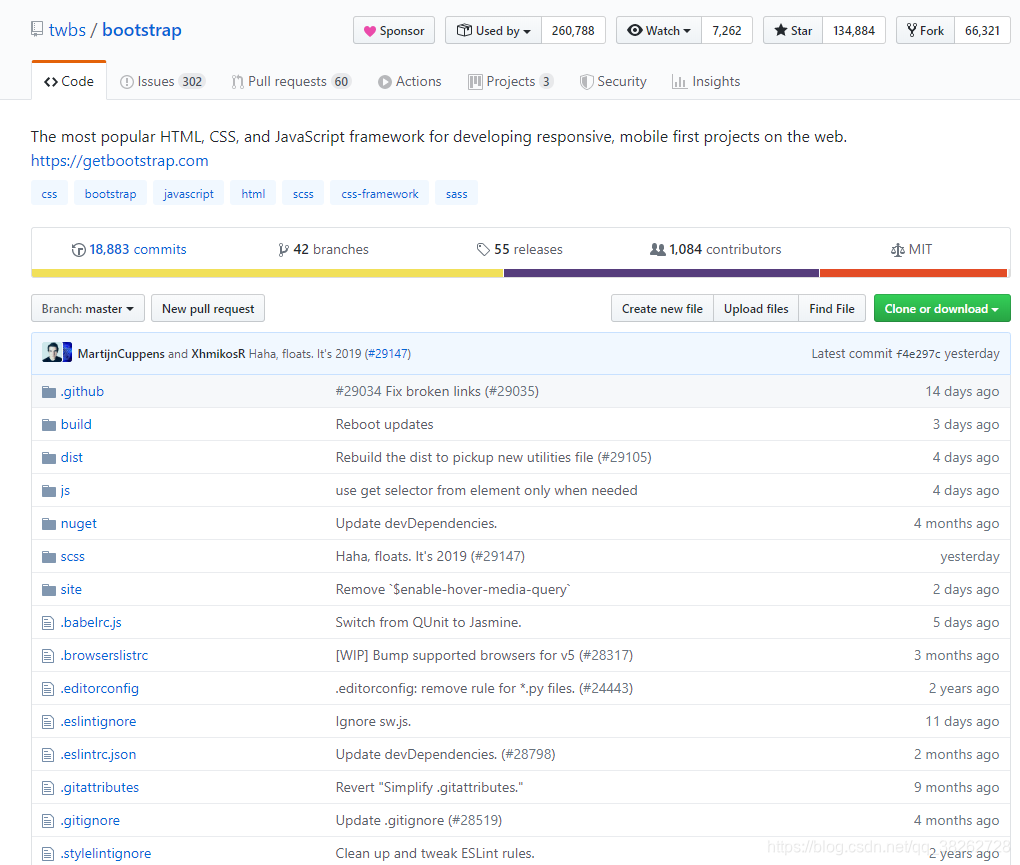
Task: Click the repository book icon beside twbs
Action: coord(37,29)
